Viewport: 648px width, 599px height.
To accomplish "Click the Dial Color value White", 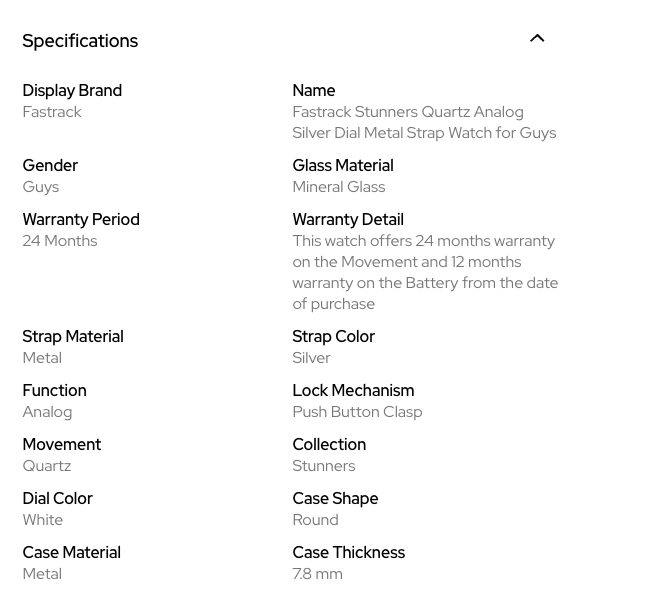I will 43,520.
